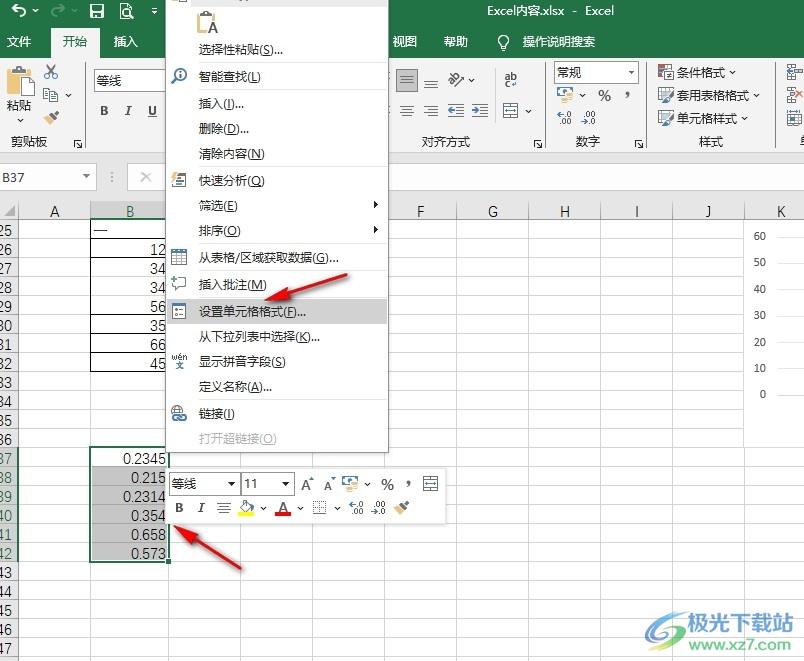Toggle Bold in the ribbon font group
The width and height of the screenshot is (804, 661).
[104, 111]
